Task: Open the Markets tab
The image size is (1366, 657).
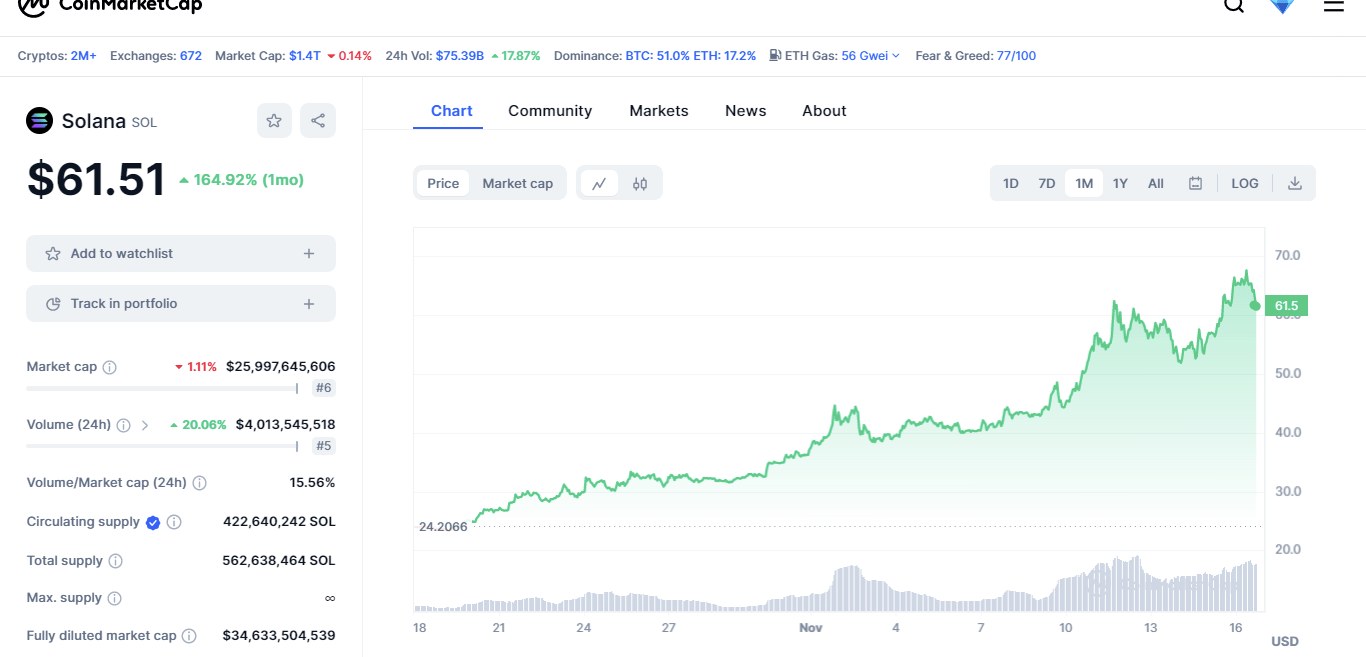Action: click(x=659, y=111)
